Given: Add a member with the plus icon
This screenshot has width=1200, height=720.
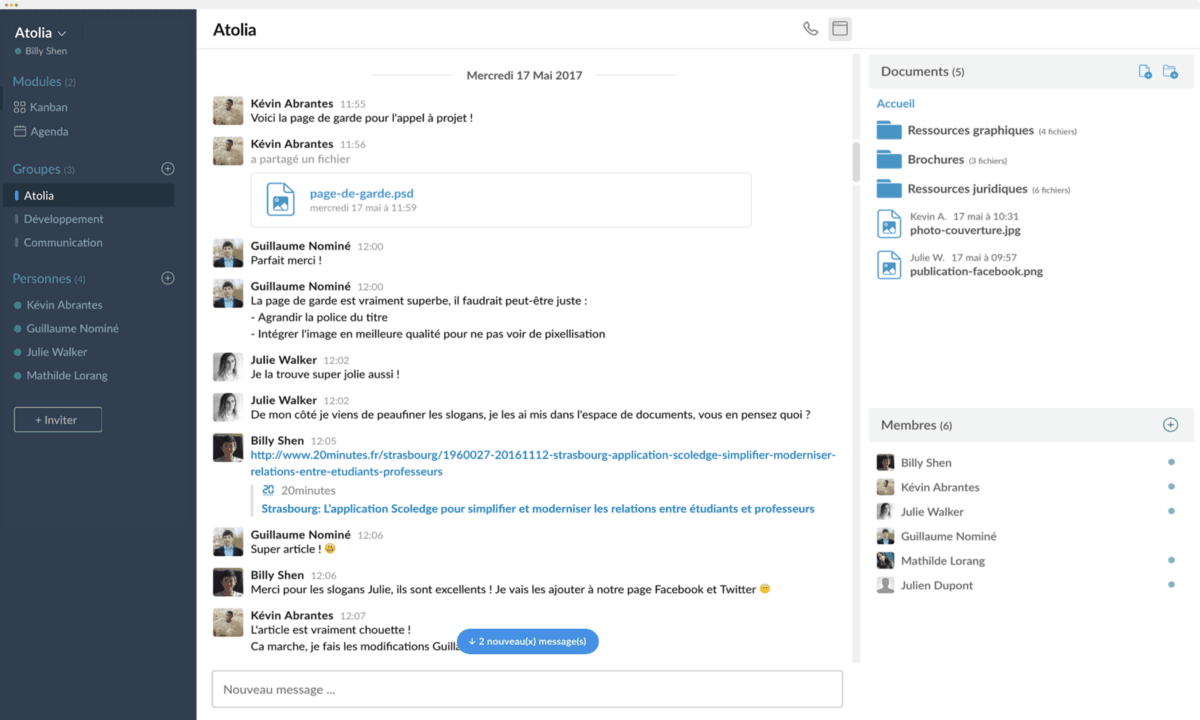Looking at the screenshot, I should [1170, 425].
